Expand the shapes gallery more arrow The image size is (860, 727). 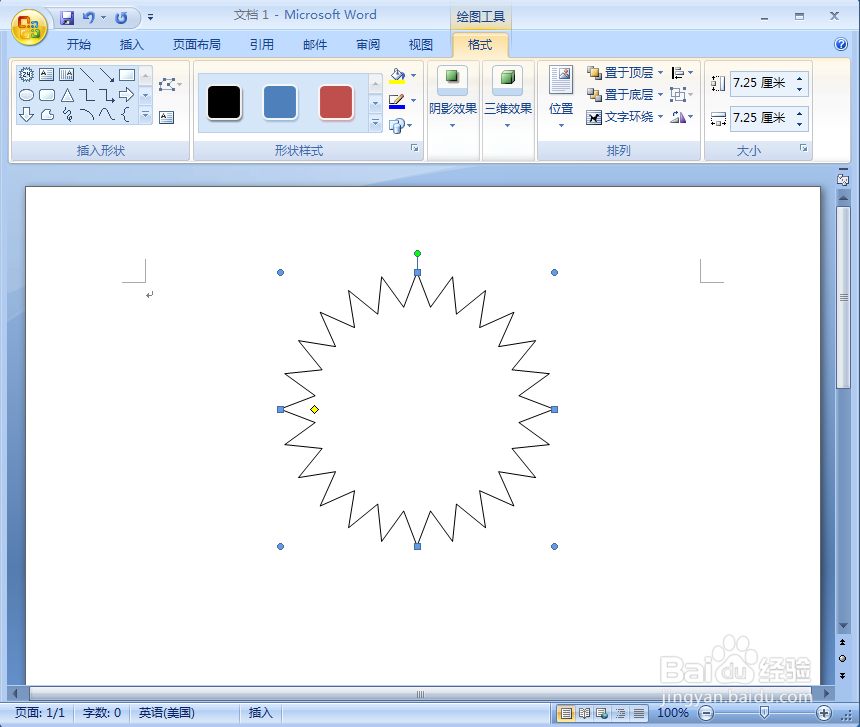click(145, 115)
